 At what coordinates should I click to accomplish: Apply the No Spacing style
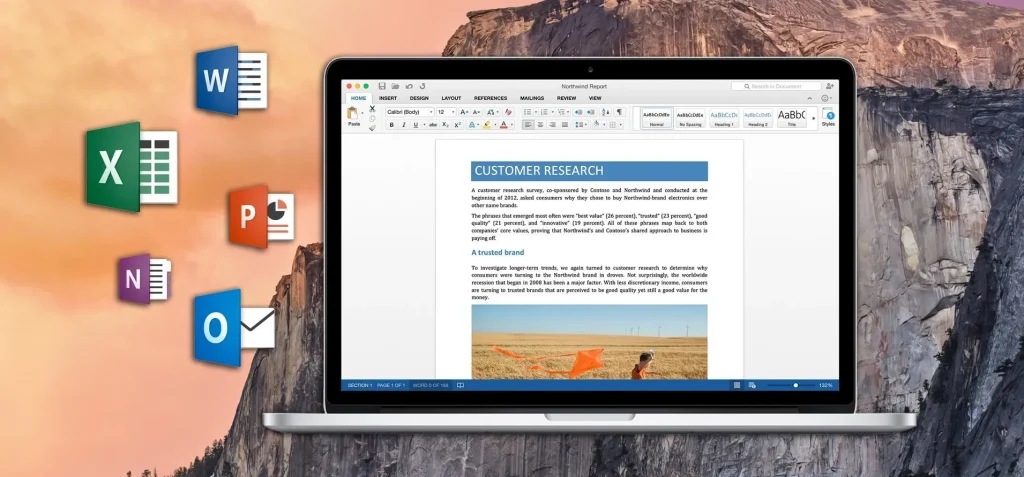(690, 118)
